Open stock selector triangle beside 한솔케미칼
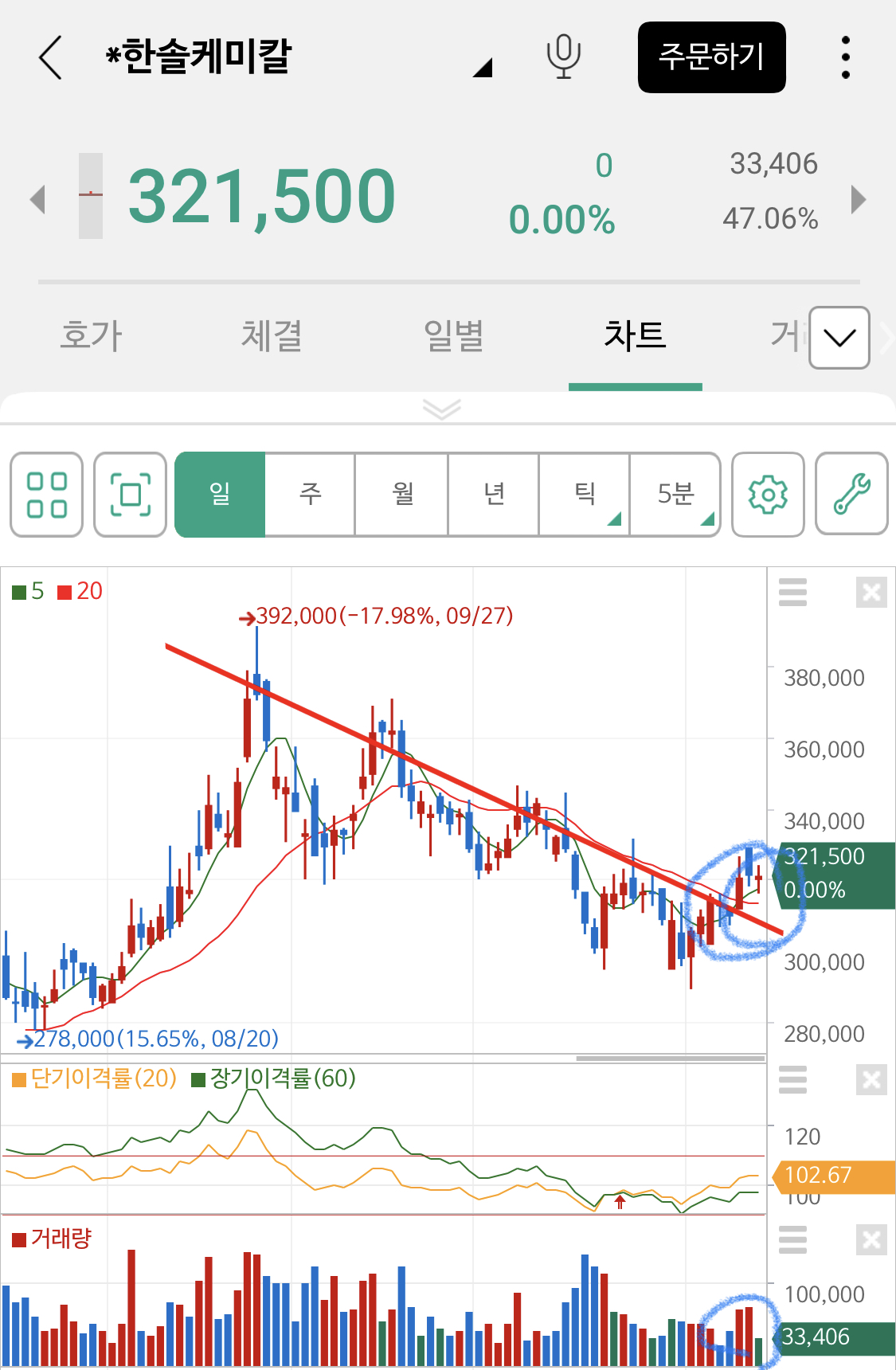This screenshot has height=1370, width=896. point(483,68)
